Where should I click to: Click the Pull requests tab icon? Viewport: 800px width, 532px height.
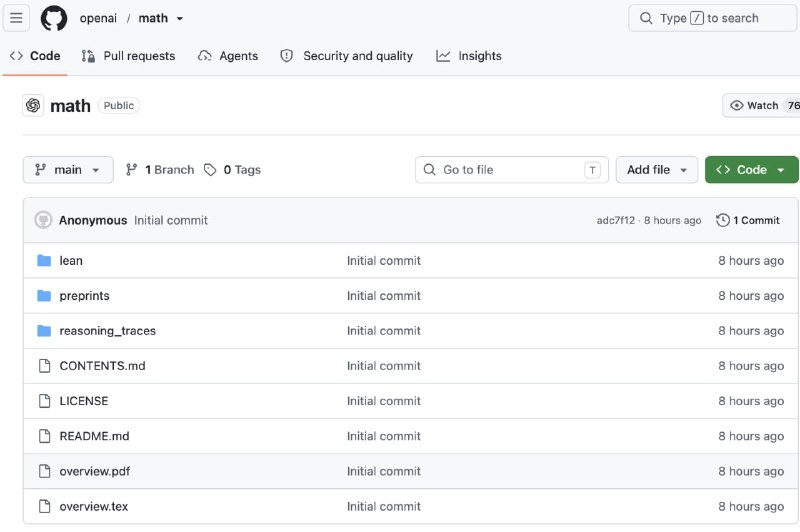tap(88, 56)
